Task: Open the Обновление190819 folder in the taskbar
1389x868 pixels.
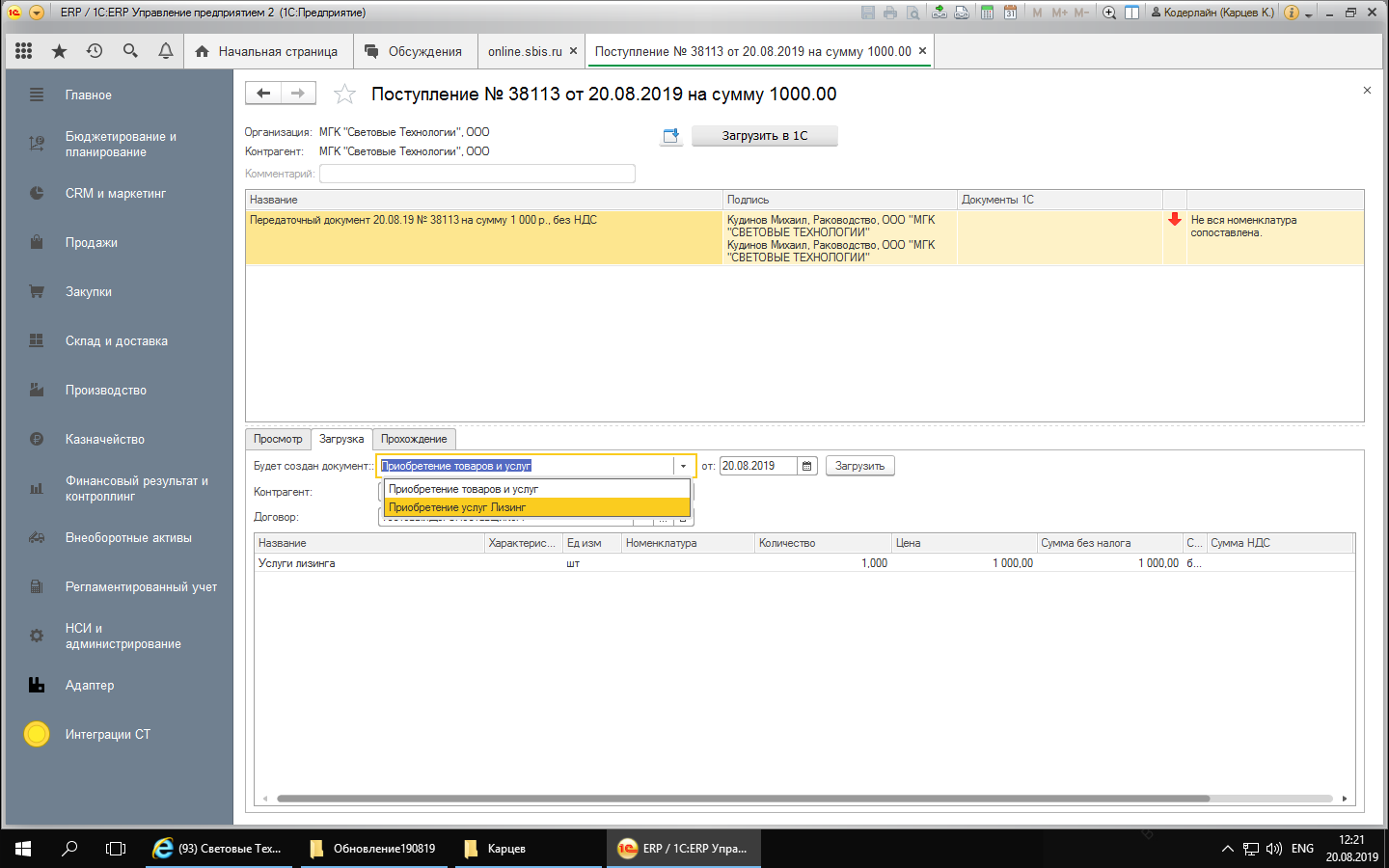Action: tap(372, 849)
